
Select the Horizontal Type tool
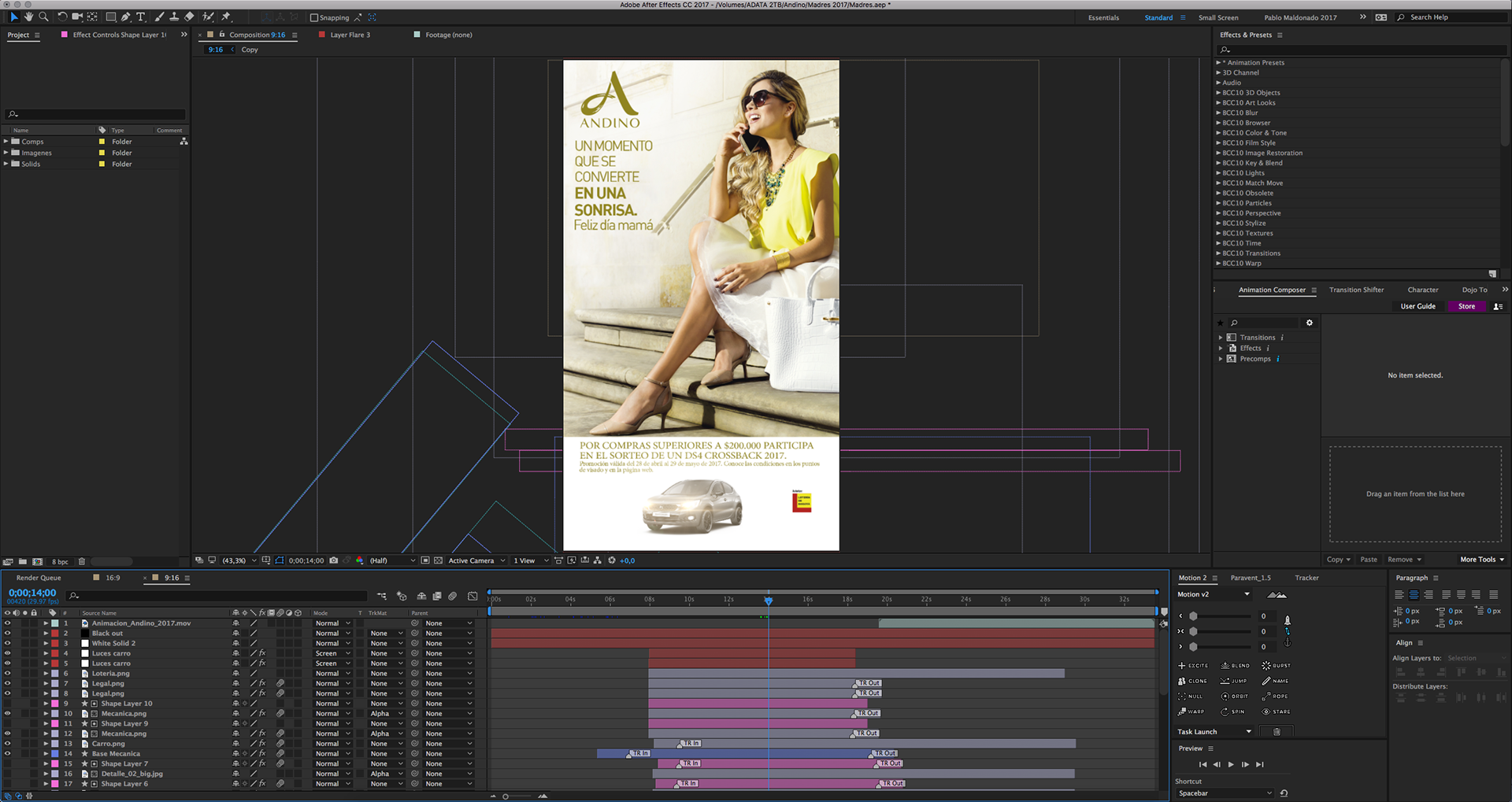coord(141,17)
